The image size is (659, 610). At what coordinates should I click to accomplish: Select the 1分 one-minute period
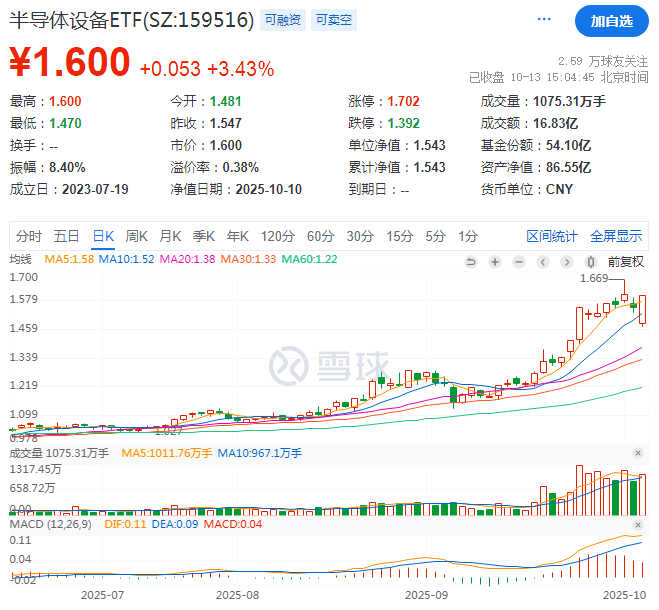(x=468, y=236)
